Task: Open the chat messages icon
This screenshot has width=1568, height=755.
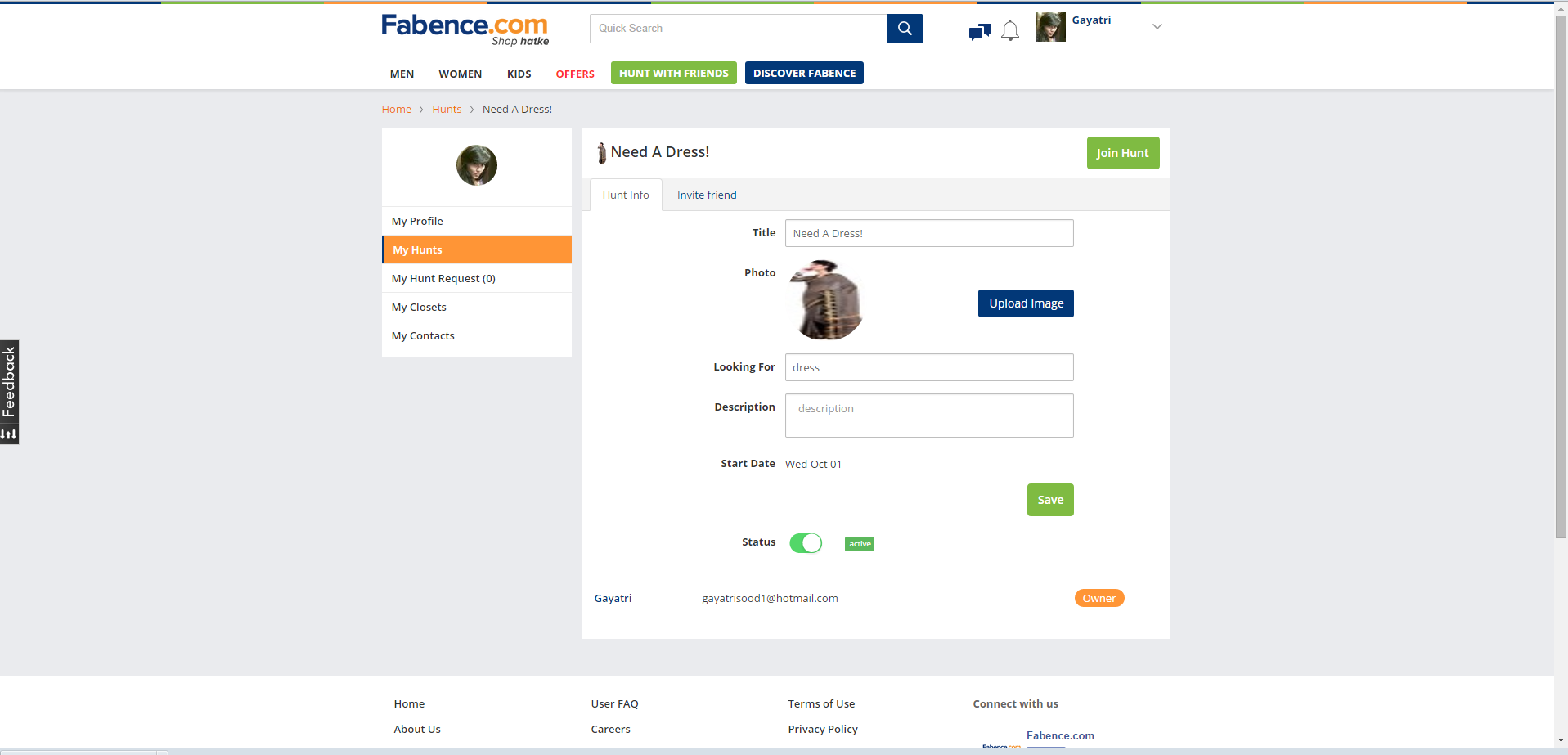Action: coord(979,32)
